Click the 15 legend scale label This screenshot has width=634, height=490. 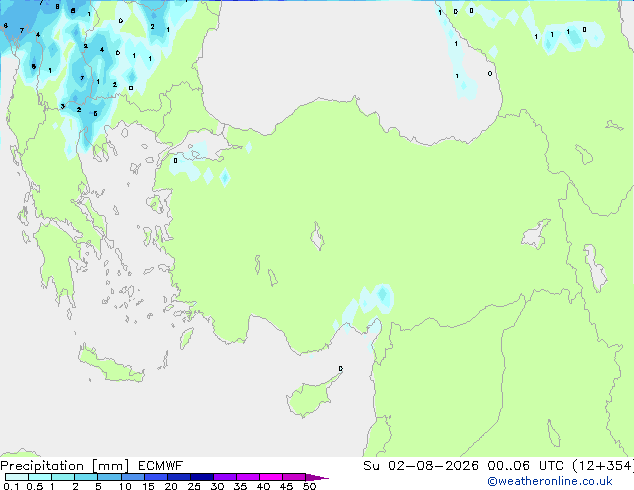(148, 486)
